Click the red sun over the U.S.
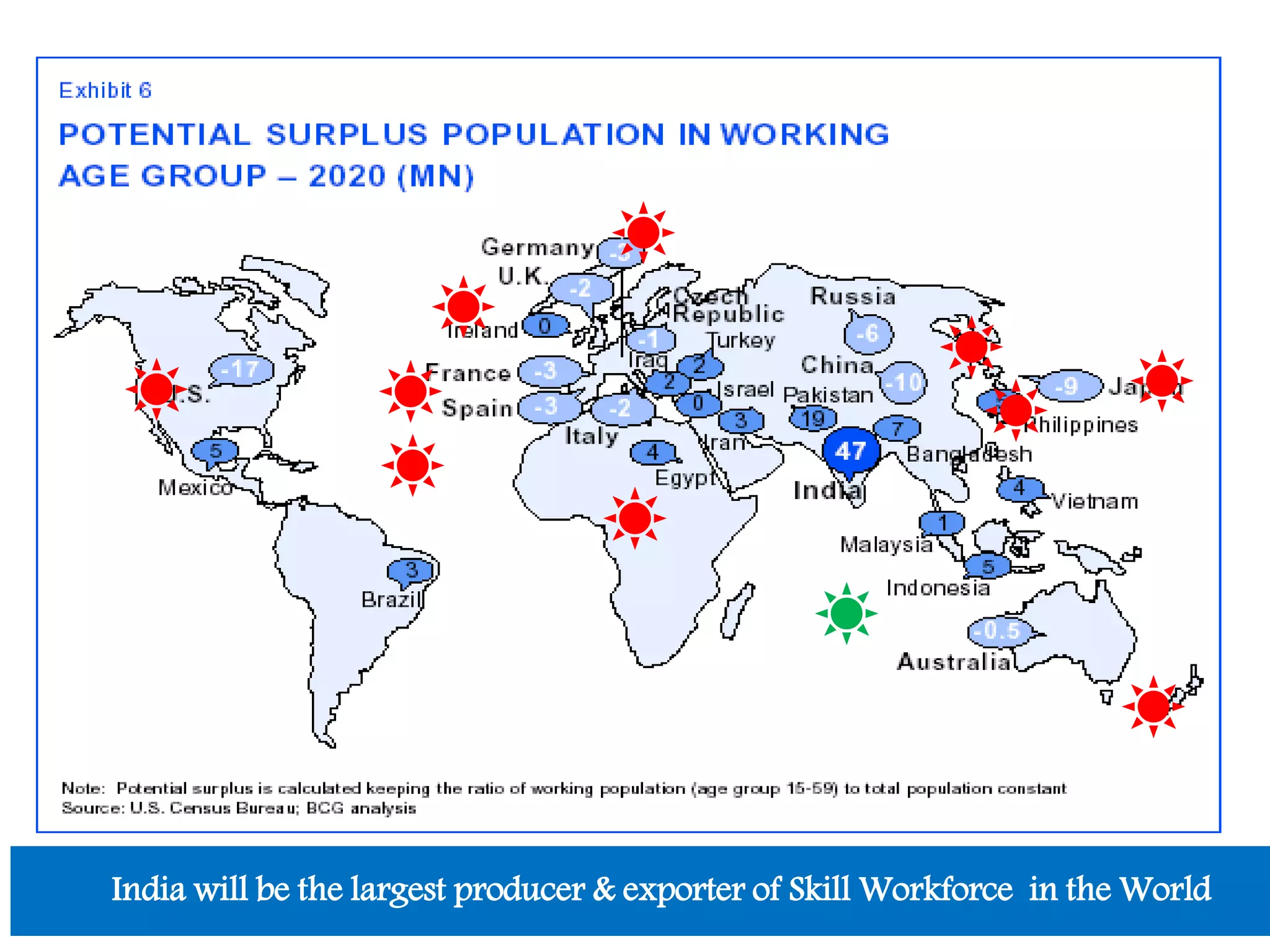This screenshot has height=952, width=1270. (x=156, y=389)
